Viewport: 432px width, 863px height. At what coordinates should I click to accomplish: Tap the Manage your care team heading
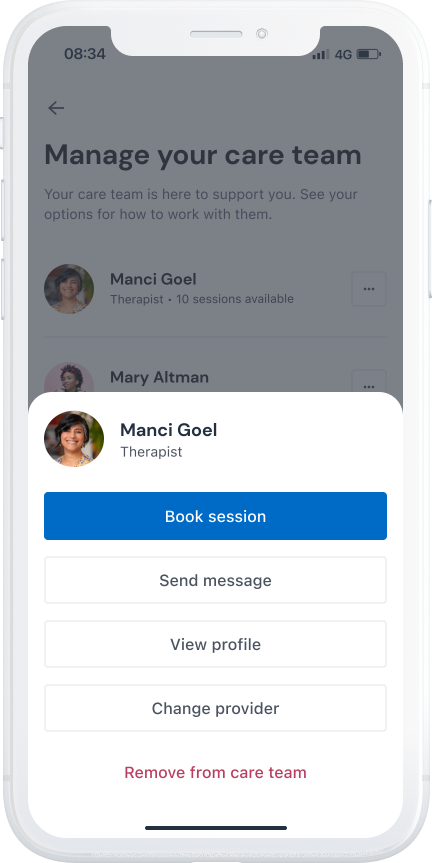203,155
